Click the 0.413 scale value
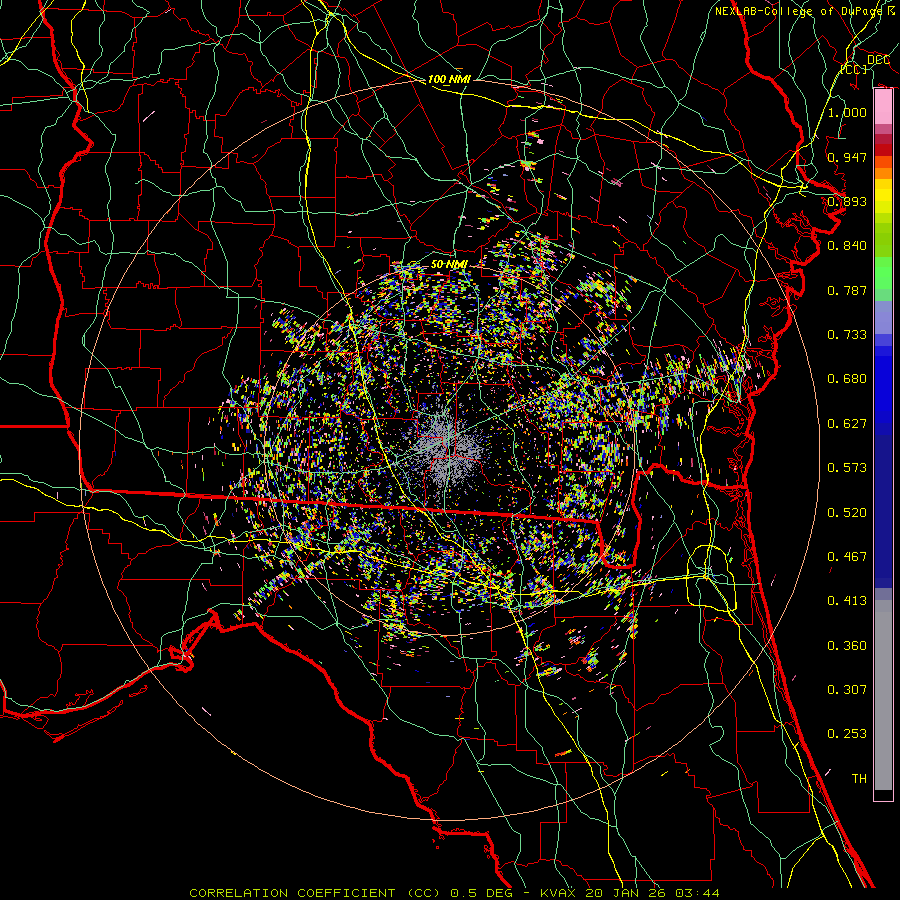900x900 pixels. [x=847, y=601]
